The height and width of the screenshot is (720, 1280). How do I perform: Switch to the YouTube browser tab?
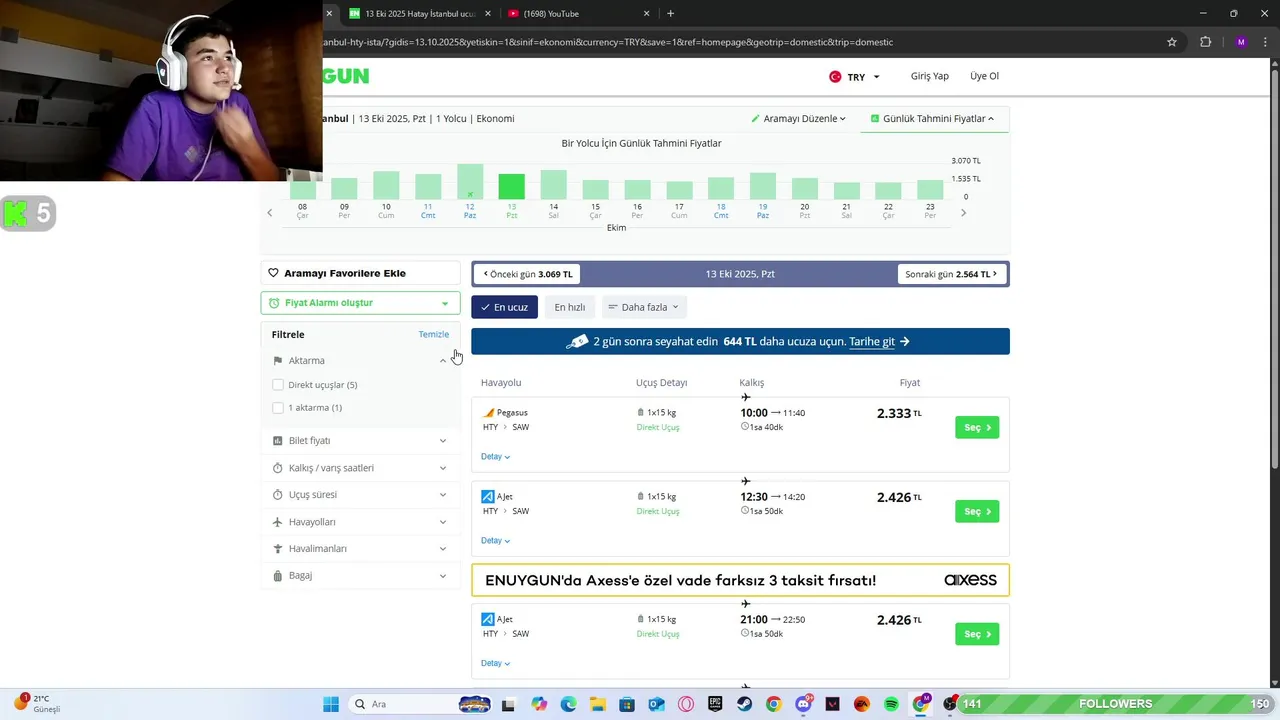pos(577,14)
